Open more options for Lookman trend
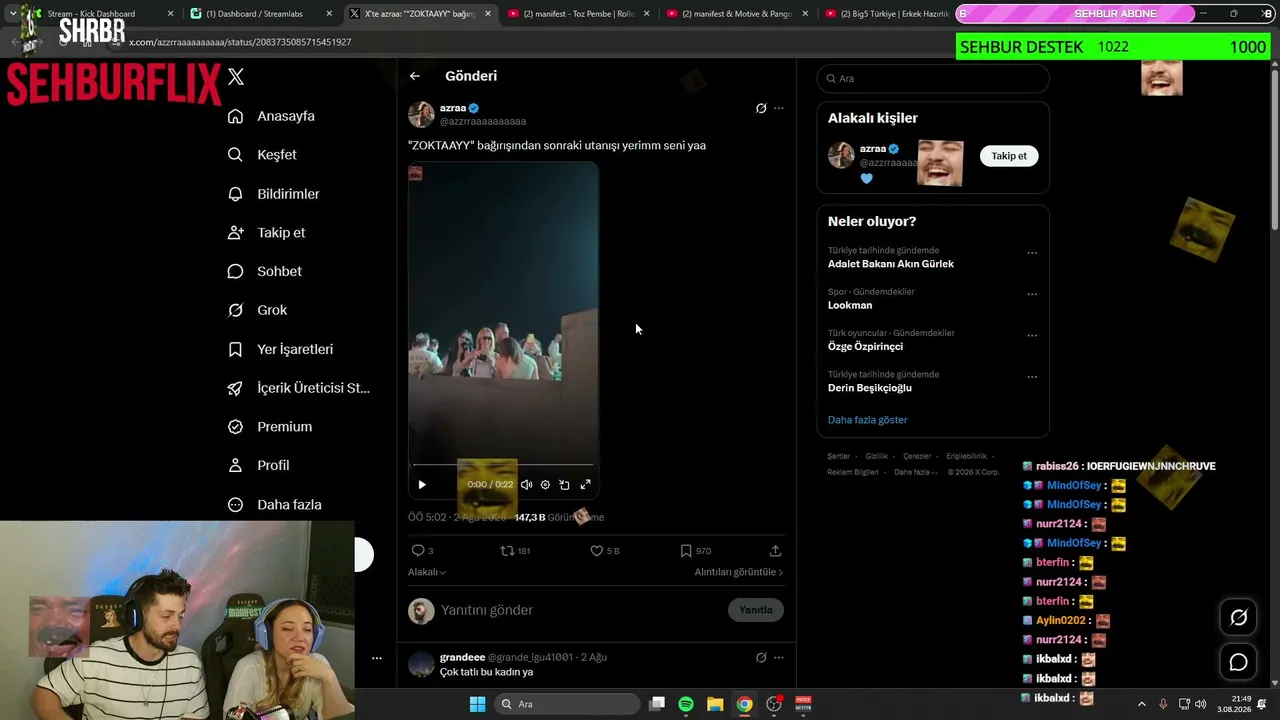The image size is (1280, 720). pyautogui.click(x=1032, y=294)
